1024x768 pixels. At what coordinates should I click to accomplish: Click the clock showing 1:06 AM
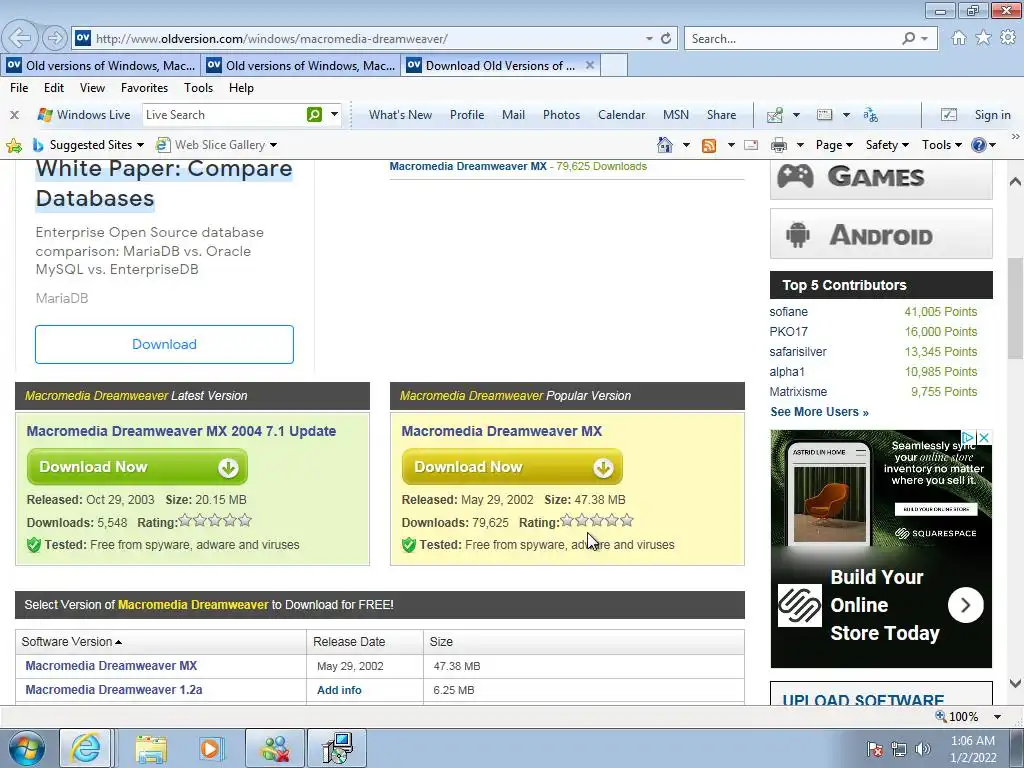click(972, 741)
